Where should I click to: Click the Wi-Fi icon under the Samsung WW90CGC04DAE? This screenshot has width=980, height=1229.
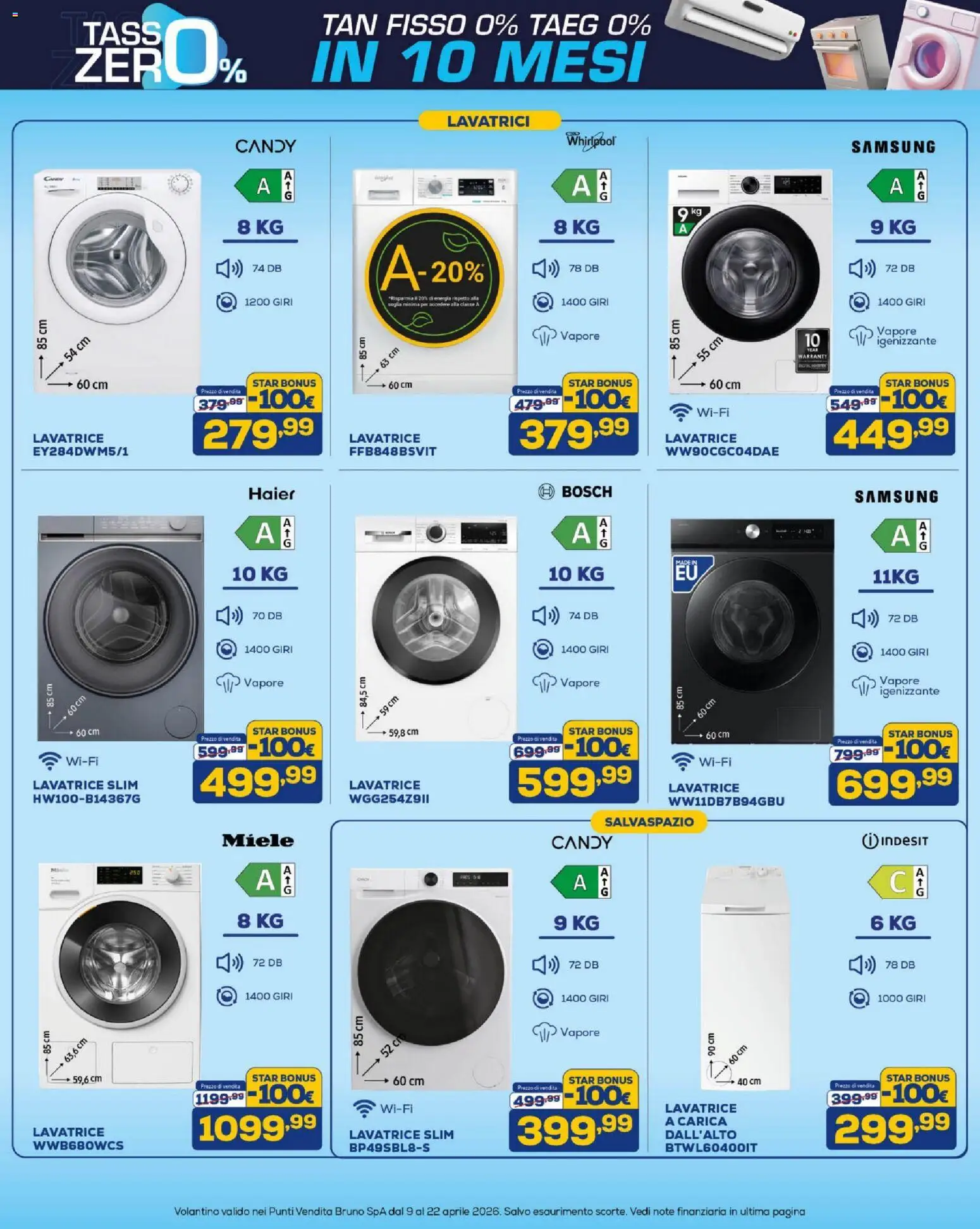click(680, 412)
